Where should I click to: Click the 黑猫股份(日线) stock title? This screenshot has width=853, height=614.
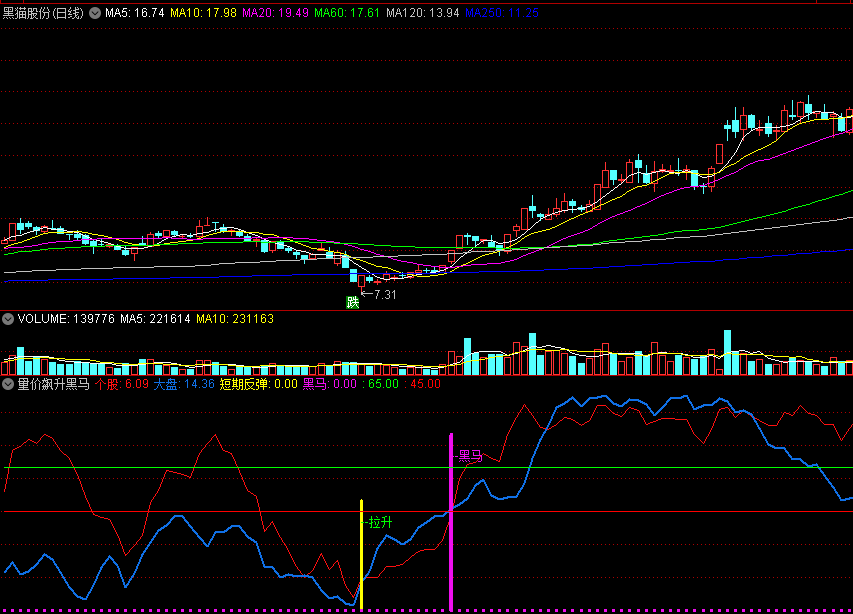pyautogui.click(x=44, y=13)
